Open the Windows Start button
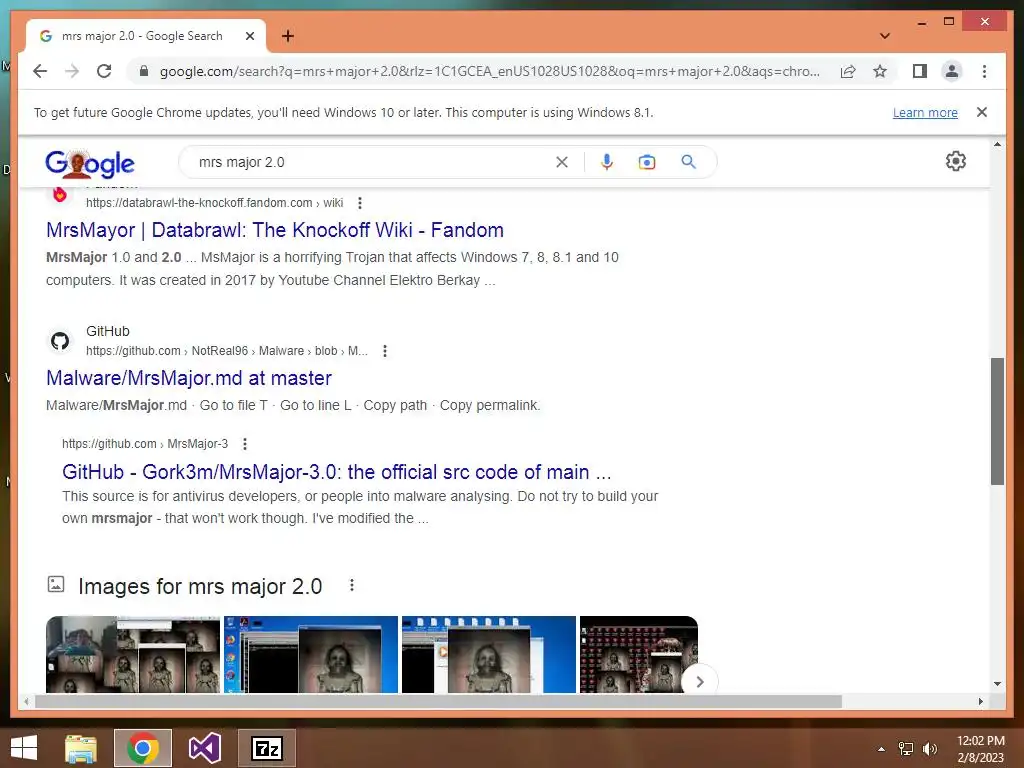 [x=24, y=748]
